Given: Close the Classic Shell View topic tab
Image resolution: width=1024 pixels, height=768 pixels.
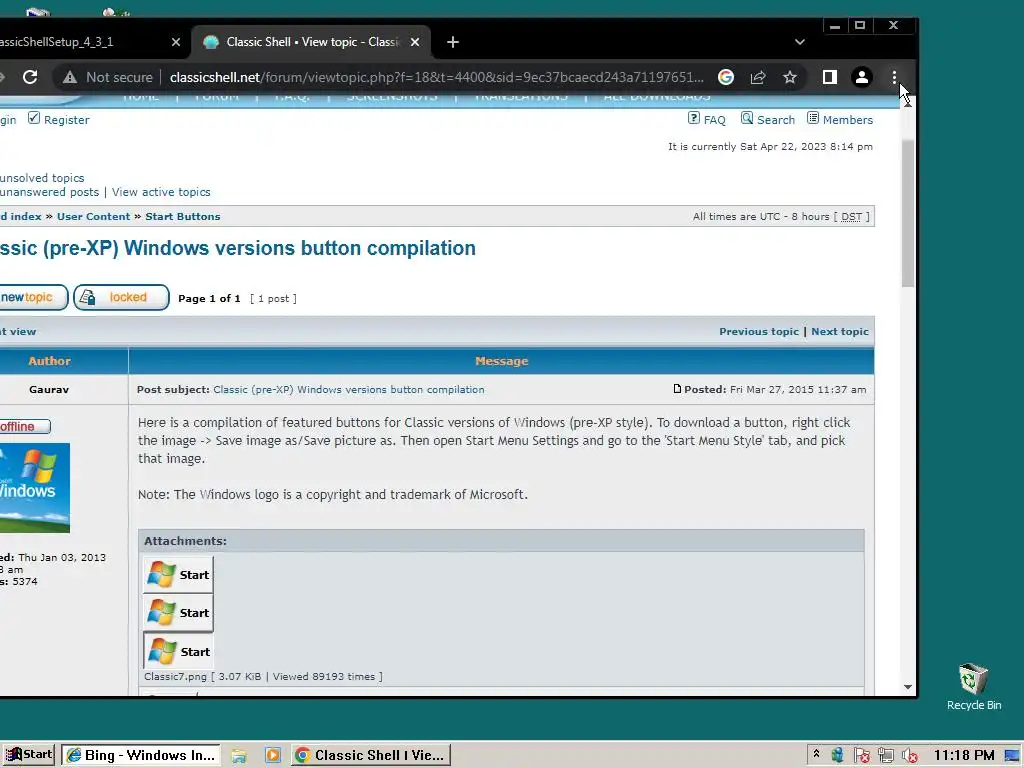Looking at the screenshot, I should coord(415,42).
